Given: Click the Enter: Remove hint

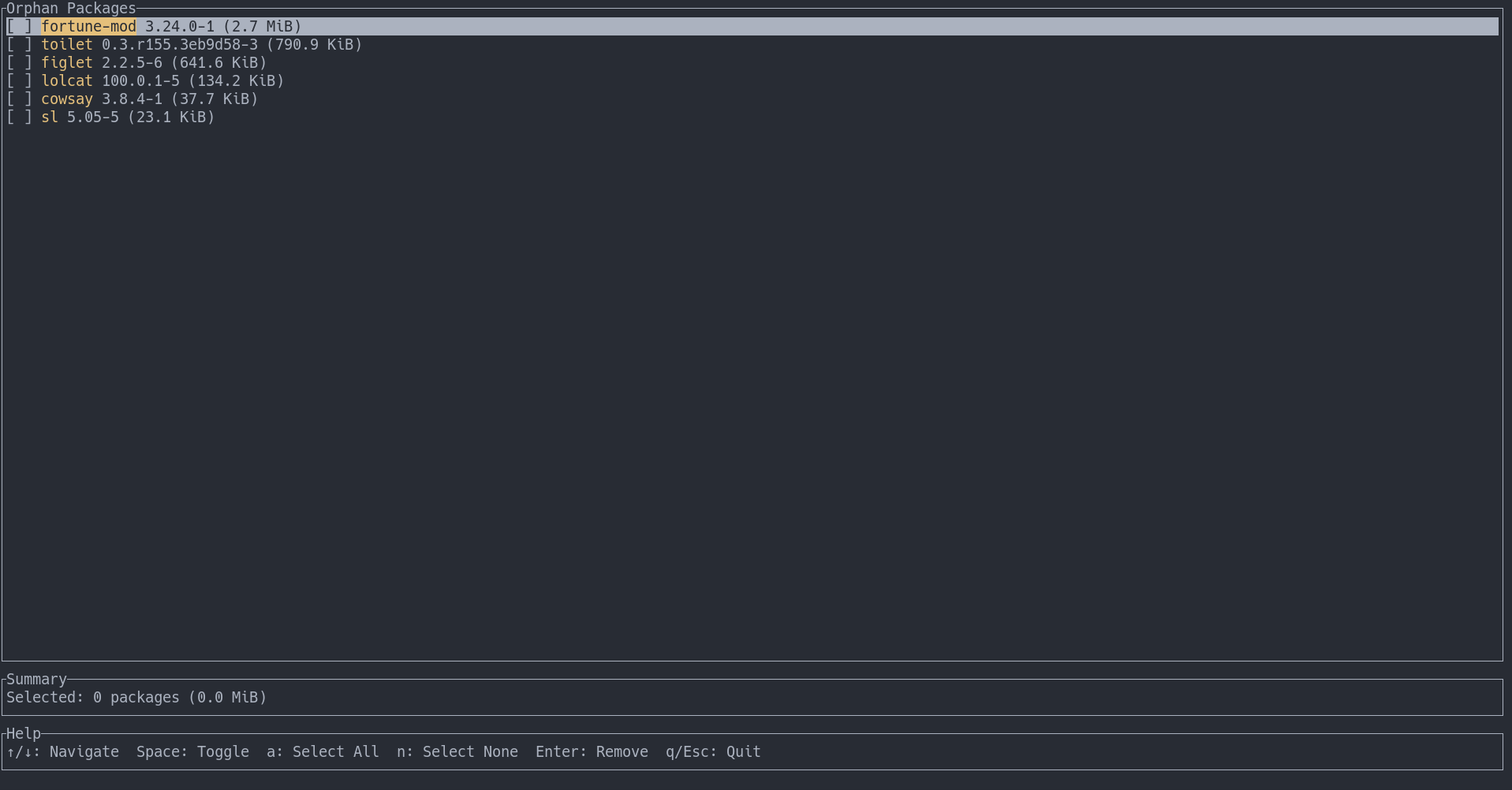Looking at the screenshot, I should point(592,752).
